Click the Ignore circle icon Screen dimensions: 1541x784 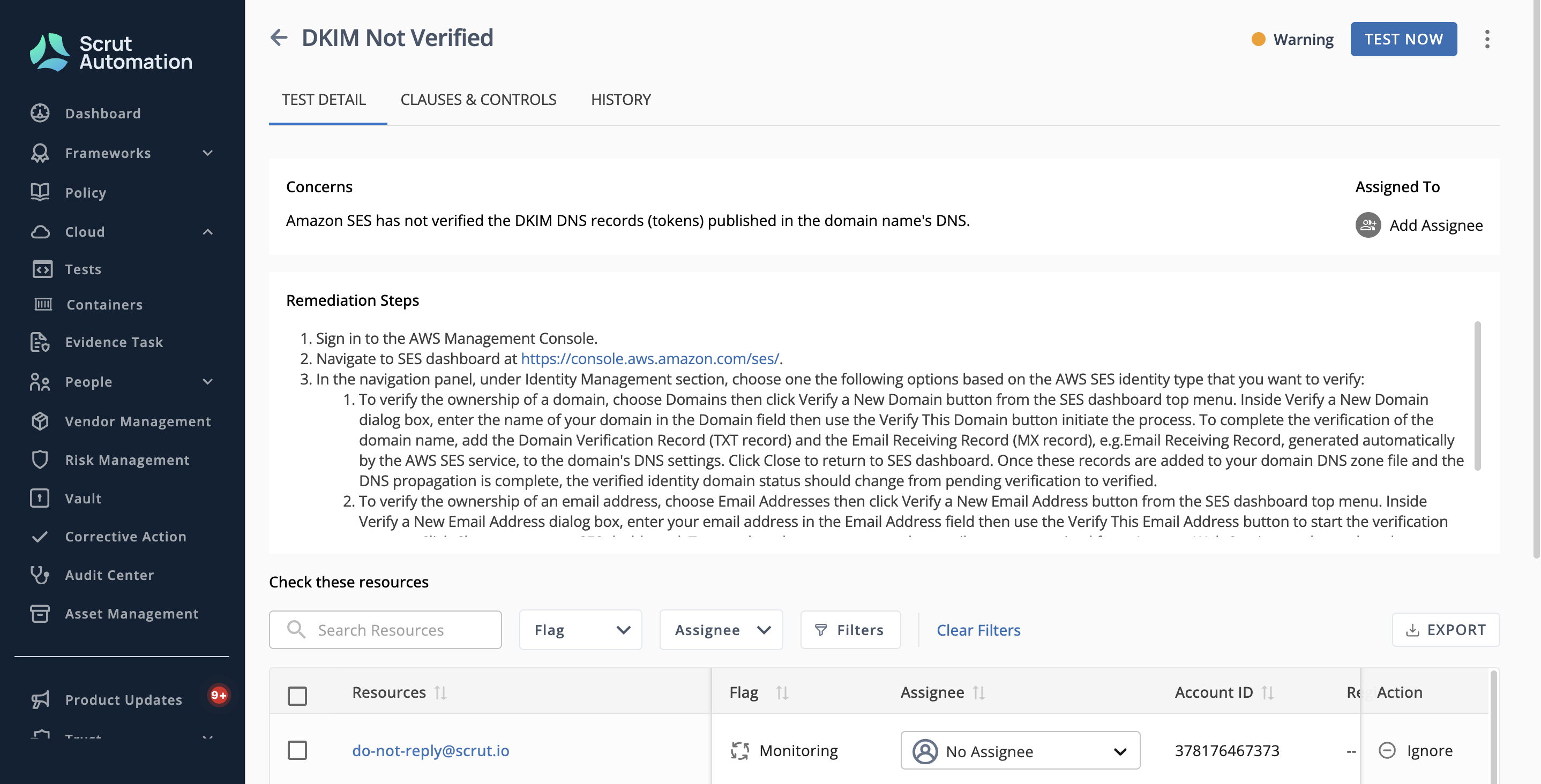pyautogui.click(x=1387, y=750)
